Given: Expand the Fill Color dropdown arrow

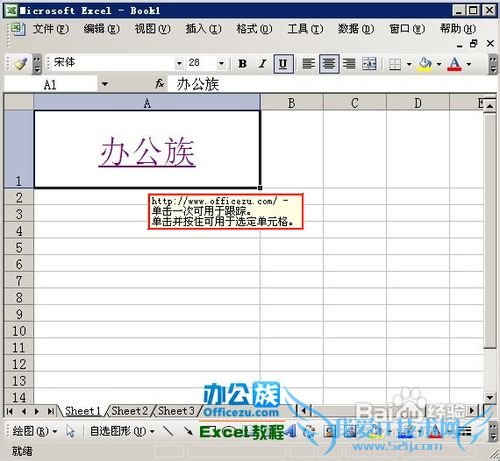Looking at the screenshot, I should pyautogui.click(x=439, y=64).
